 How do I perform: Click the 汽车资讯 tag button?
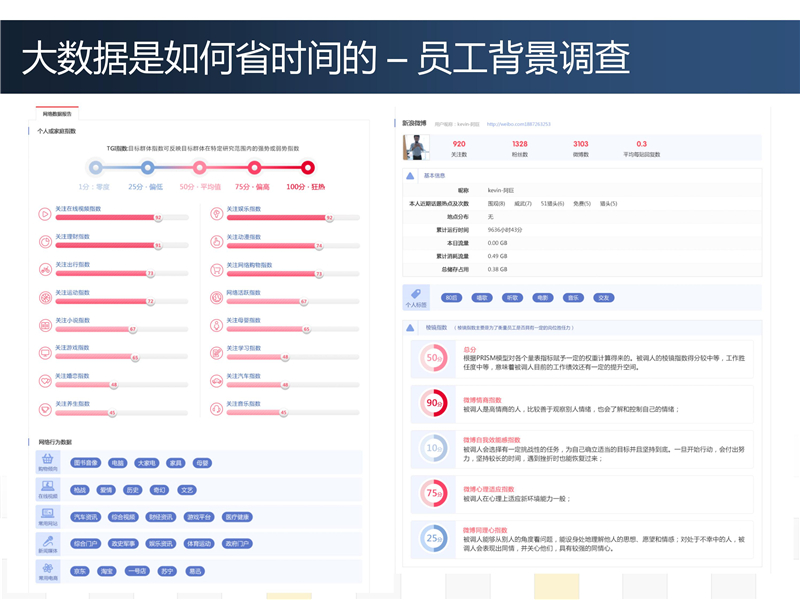tap(86, 517)
